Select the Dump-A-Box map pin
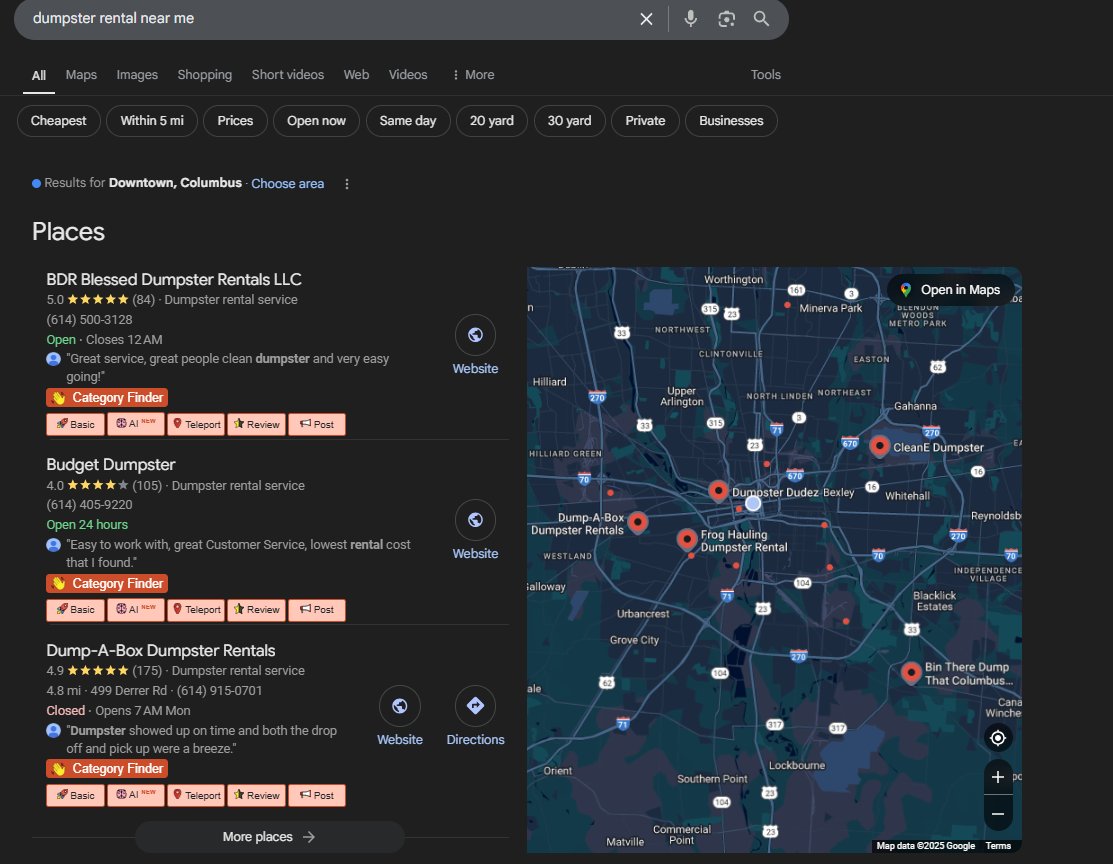The height and width of the screenshot is (864, 1113). coord(637,522)
